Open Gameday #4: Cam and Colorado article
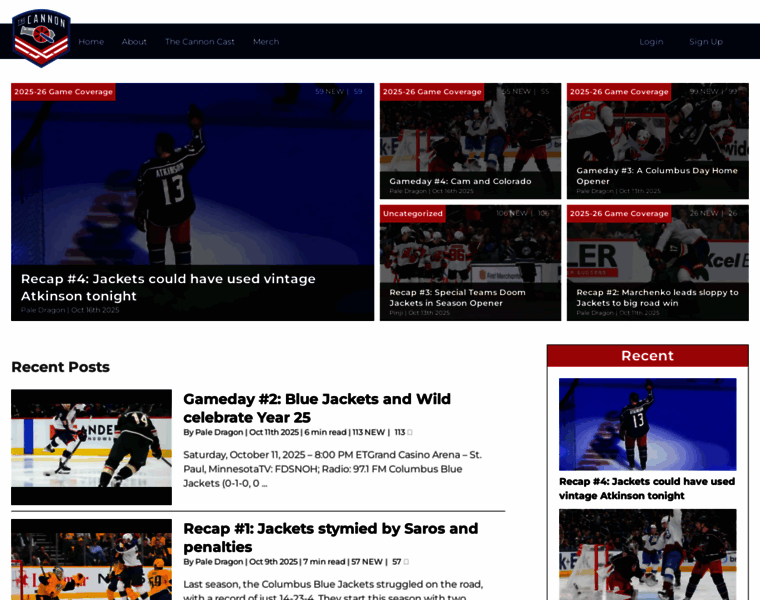The height and width of the screenshot is (600, 760). click(x=460, y=181)
